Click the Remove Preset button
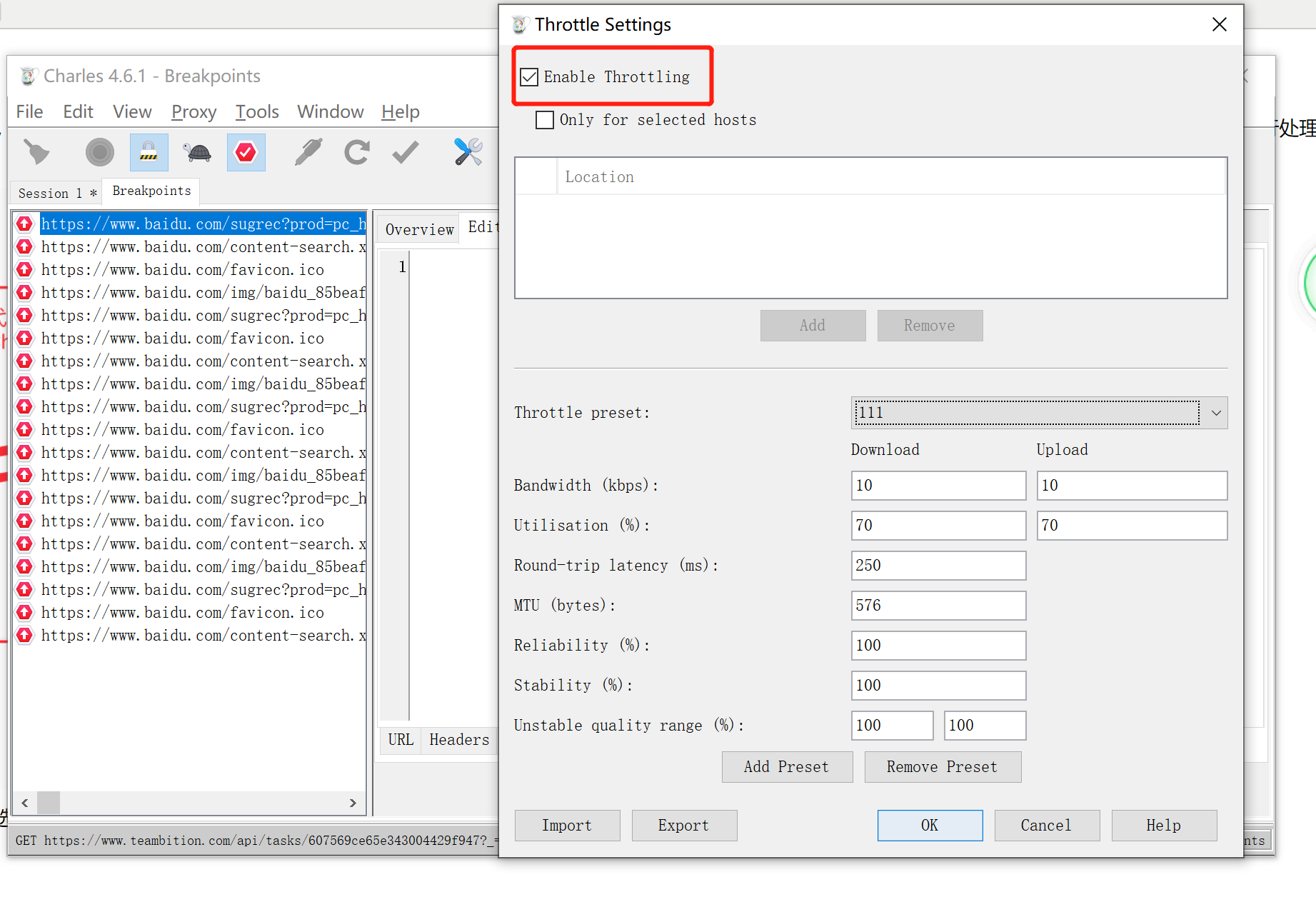 [943, 767]
